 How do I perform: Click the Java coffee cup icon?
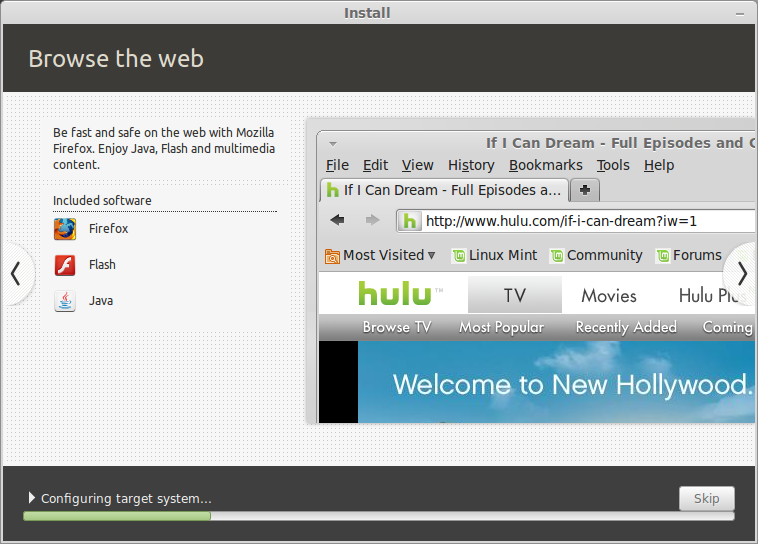pos(65,301)
